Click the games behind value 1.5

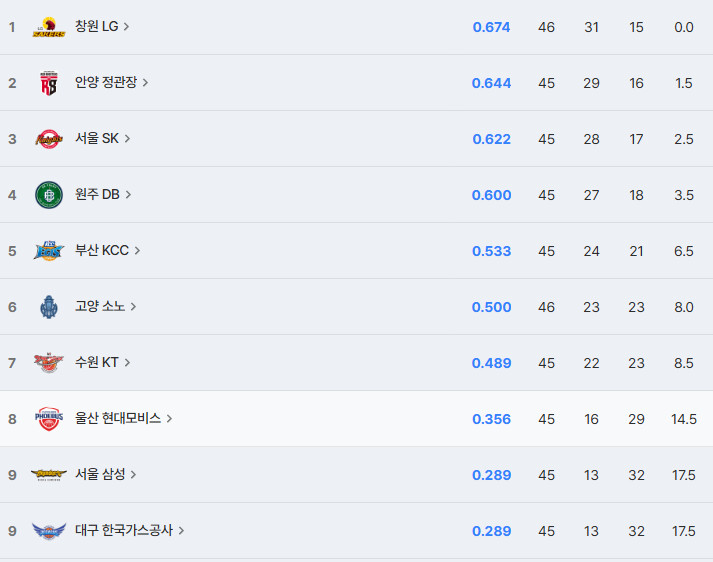(x=683, y=83)
